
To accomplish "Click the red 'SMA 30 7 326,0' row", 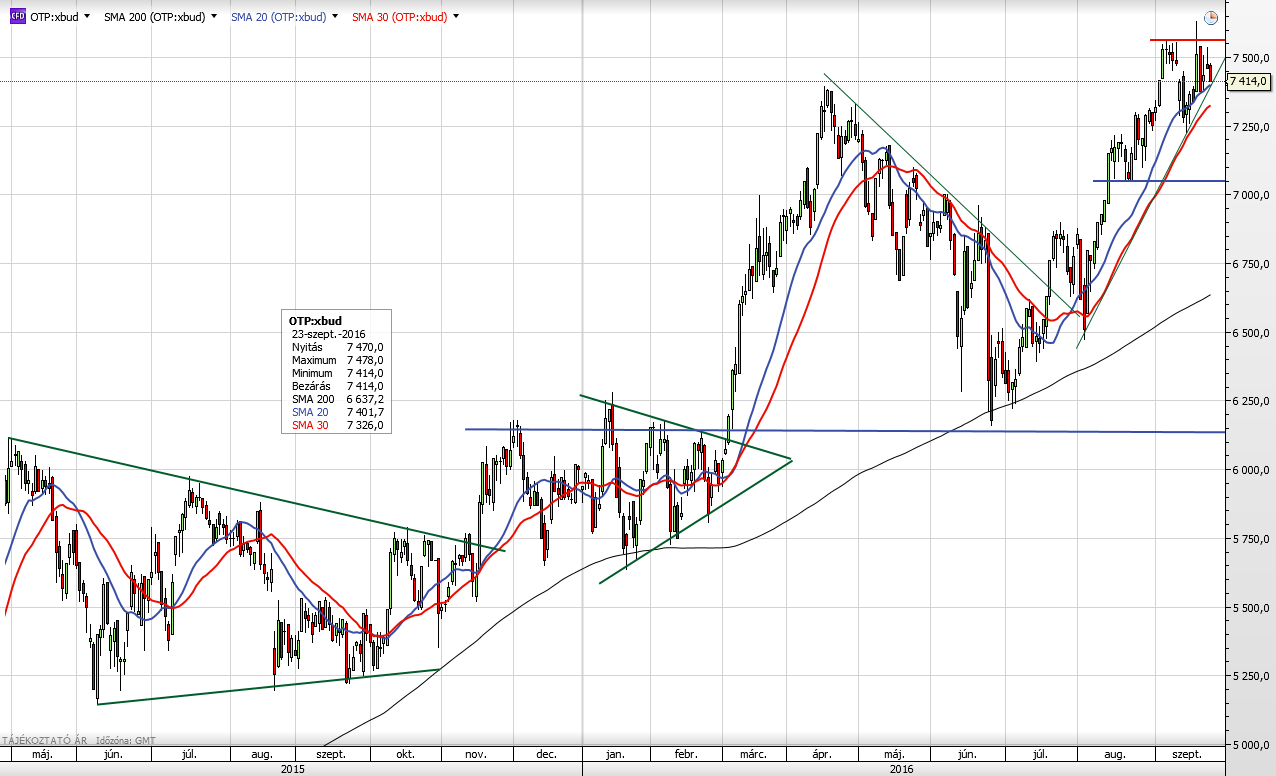I will [x=337, y=425].
